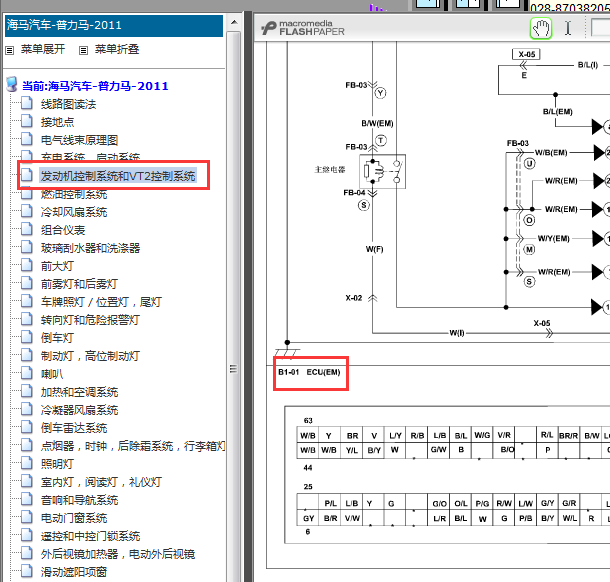Click the 主继电器 relay symbol
The width and height of the screenshot is (610, 582).
(x=382, y=171)
